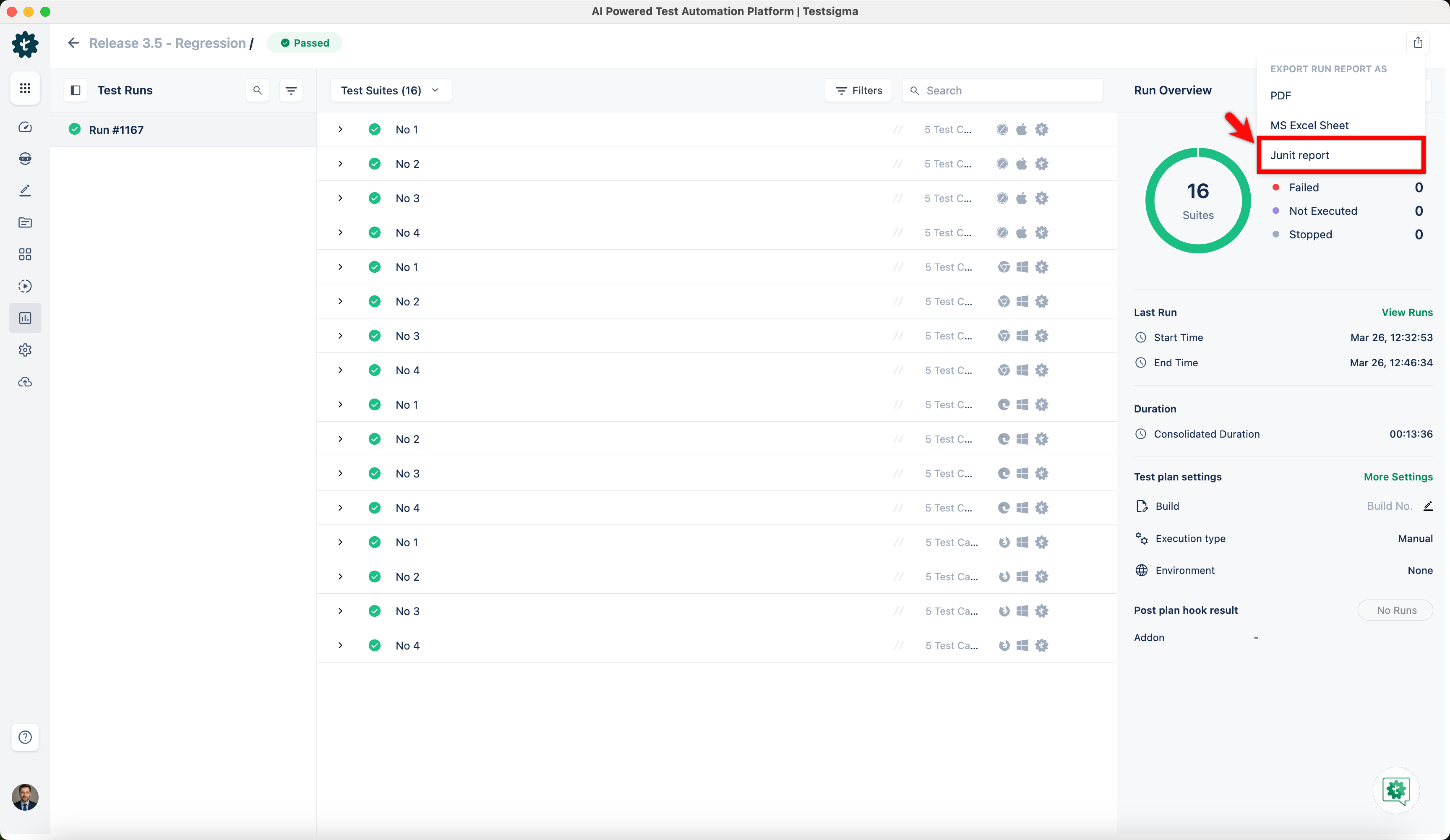Expand the last No 4 suite row

click(x=340, y=646)
